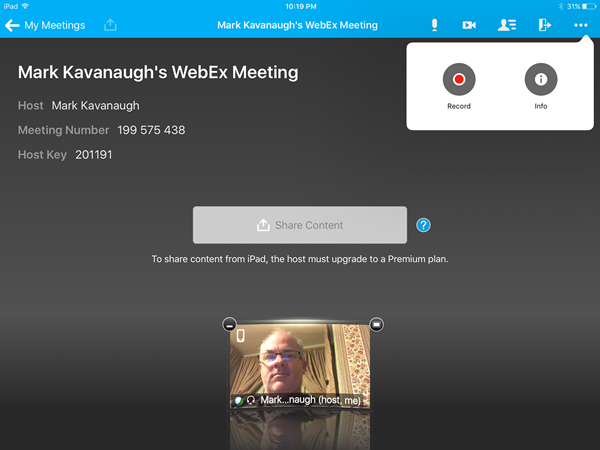Tap the mobile device icon on the video
This screenshot has width=600, height=450.
pyautogui.click(x=240, y=336)
